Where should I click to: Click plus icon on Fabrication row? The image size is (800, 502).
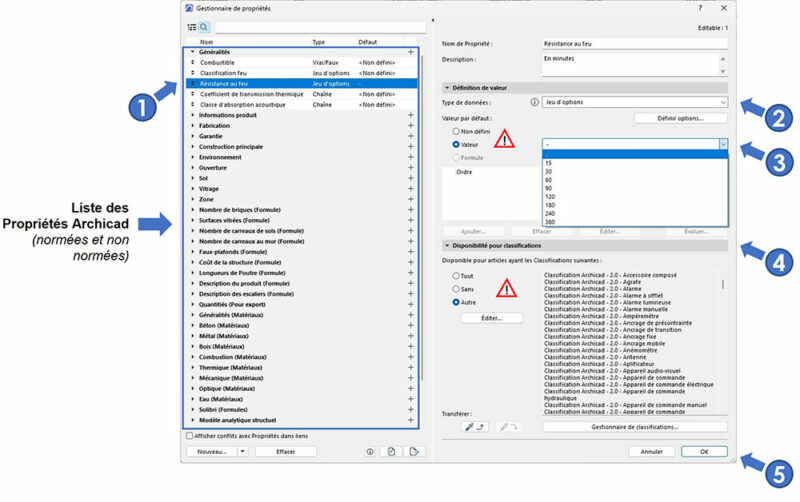(x=411, y=126)
